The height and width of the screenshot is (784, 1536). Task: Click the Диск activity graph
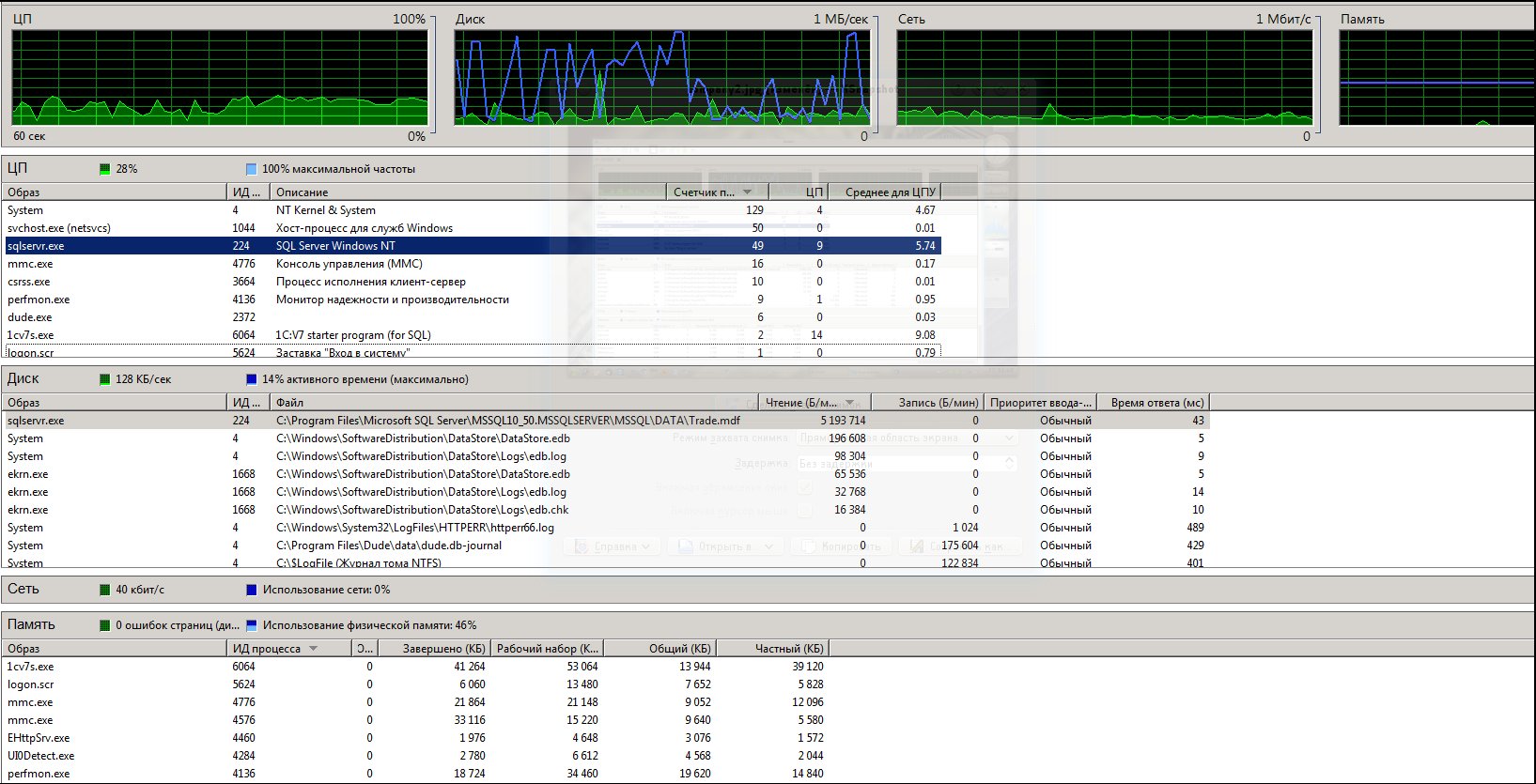662,77
